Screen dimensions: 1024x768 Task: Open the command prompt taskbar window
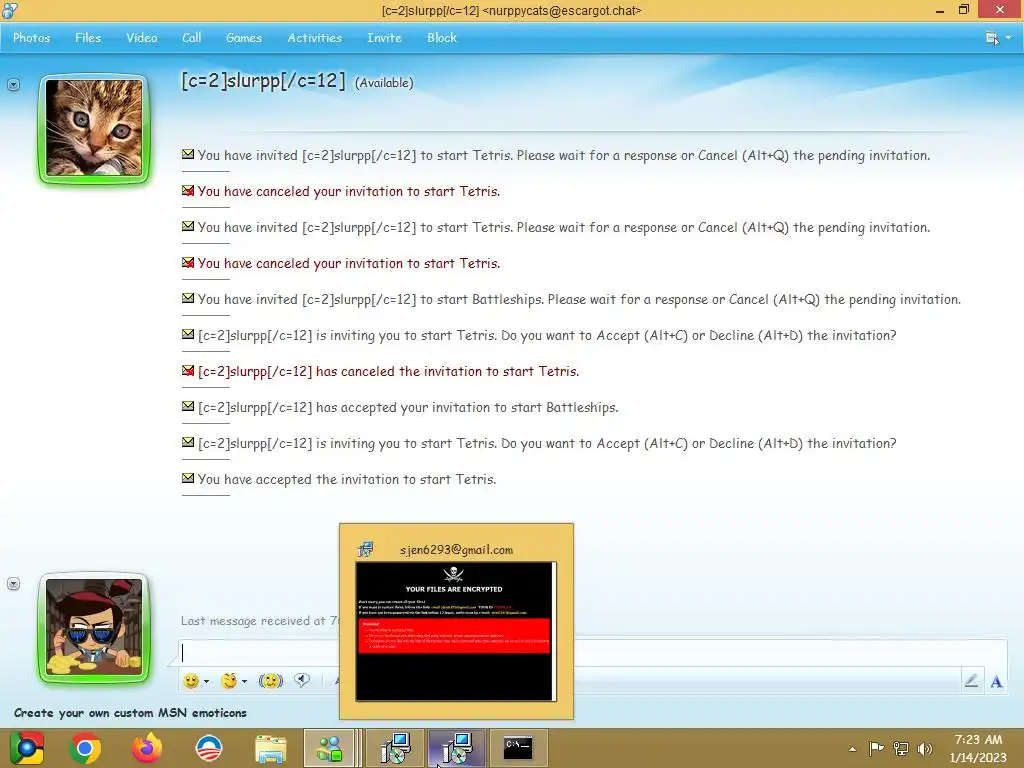(519, 748)
